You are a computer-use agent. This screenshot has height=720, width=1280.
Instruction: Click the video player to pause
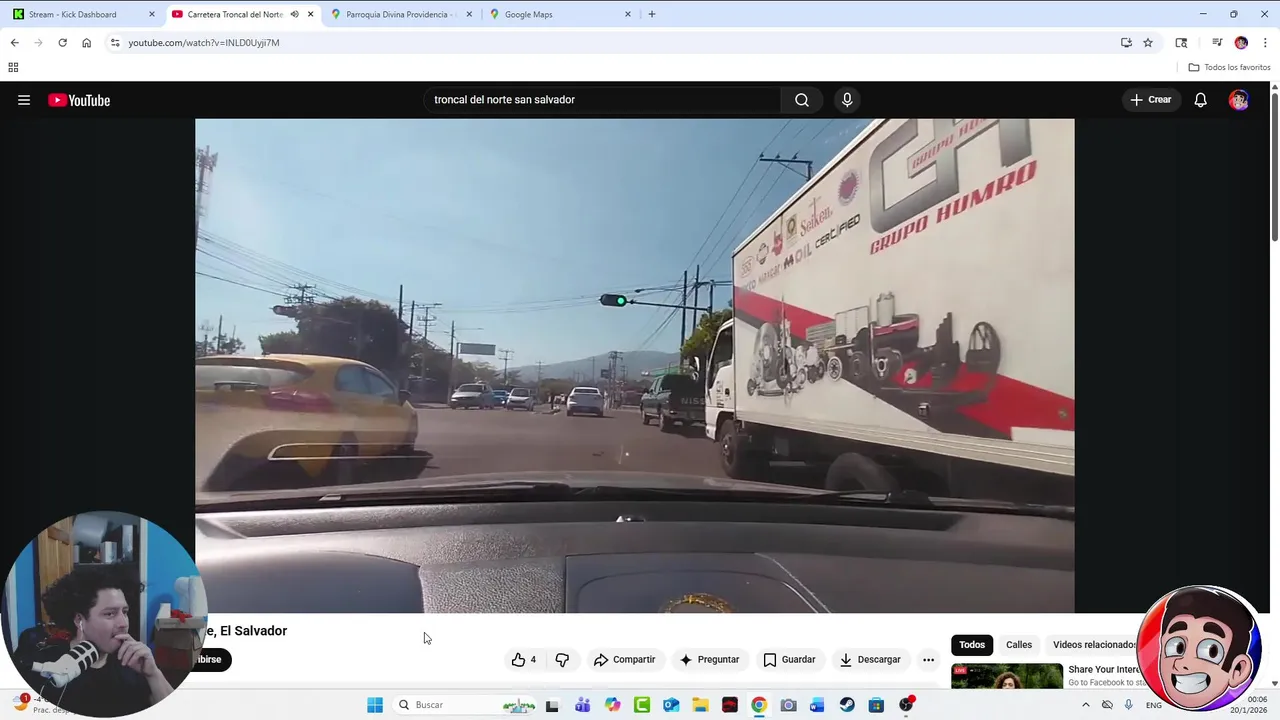(x=635, y=366)
